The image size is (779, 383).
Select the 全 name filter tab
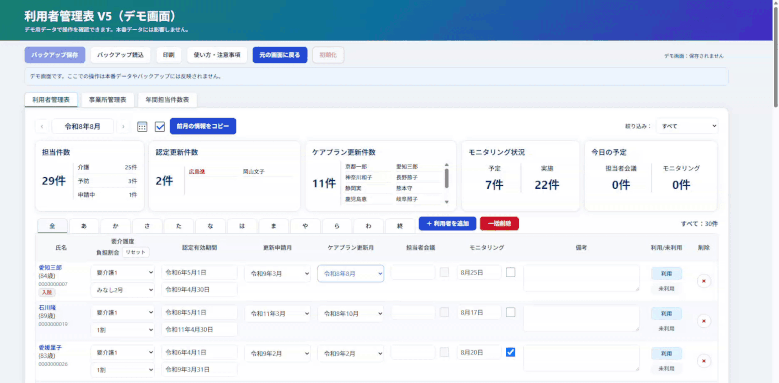(52, 226)
